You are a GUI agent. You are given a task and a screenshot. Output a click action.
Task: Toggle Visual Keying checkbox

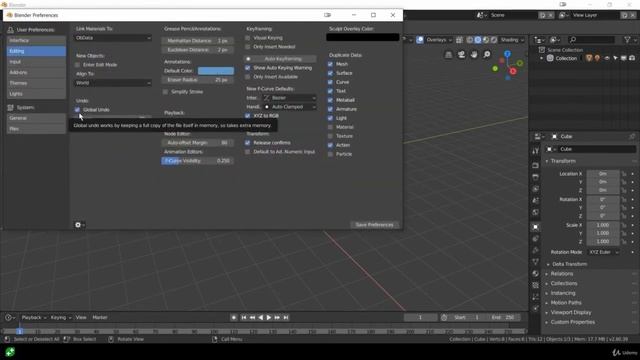[x=248, y=38]
